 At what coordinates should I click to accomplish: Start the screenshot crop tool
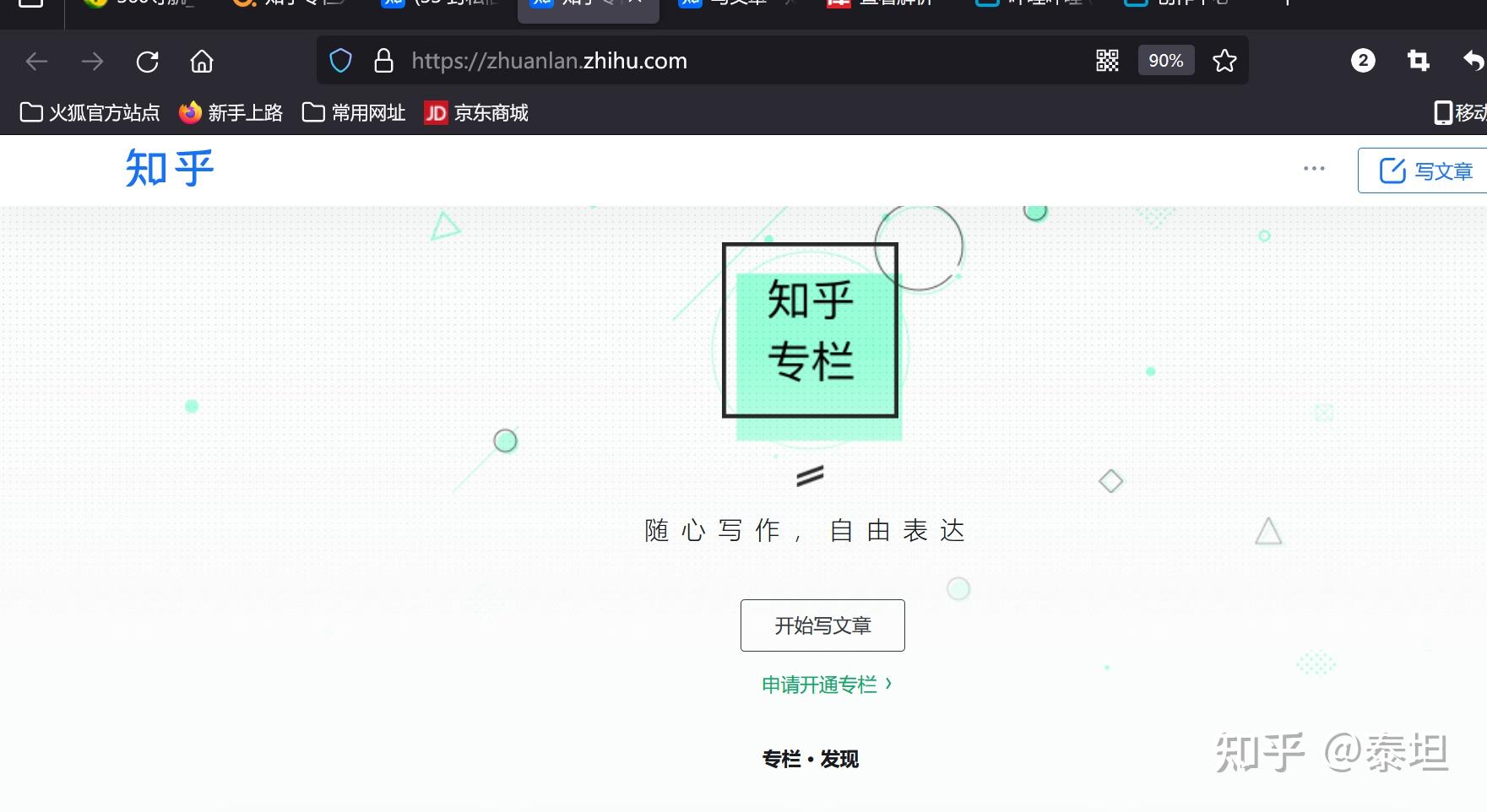1419,61
